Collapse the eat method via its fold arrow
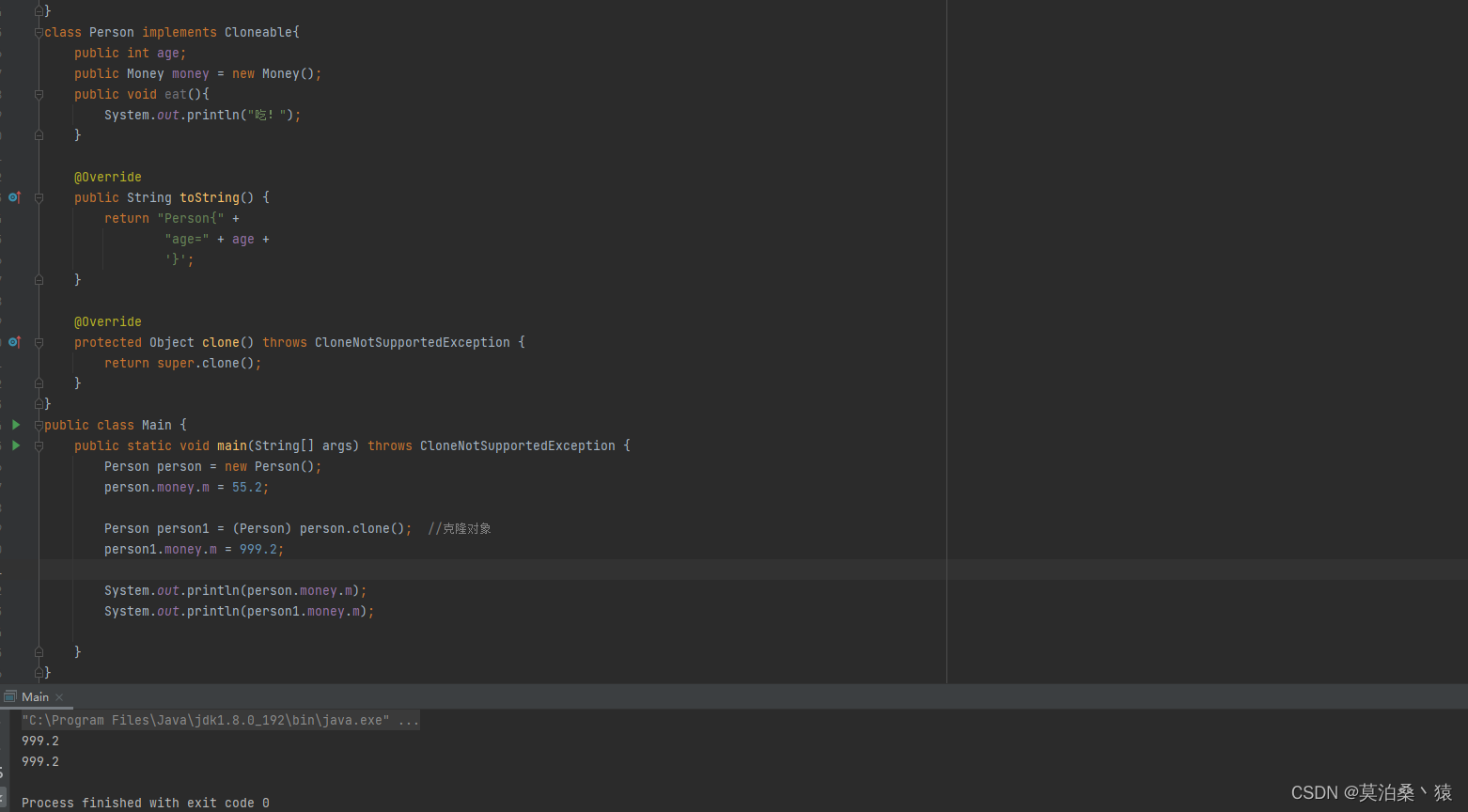The image size is (1468, 812). click(39, 94)
